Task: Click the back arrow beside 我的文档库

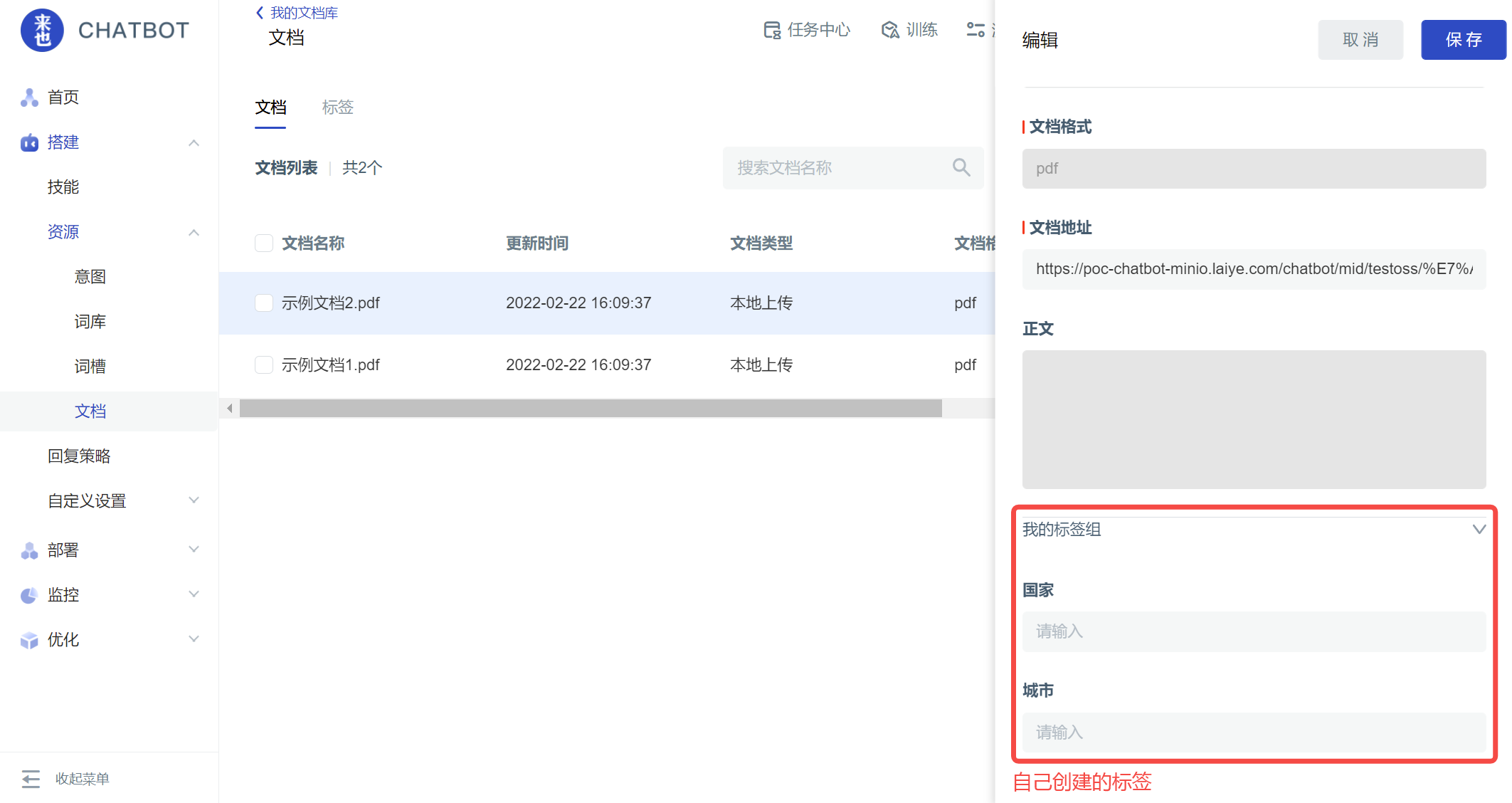Action: (x=260, y=13)
